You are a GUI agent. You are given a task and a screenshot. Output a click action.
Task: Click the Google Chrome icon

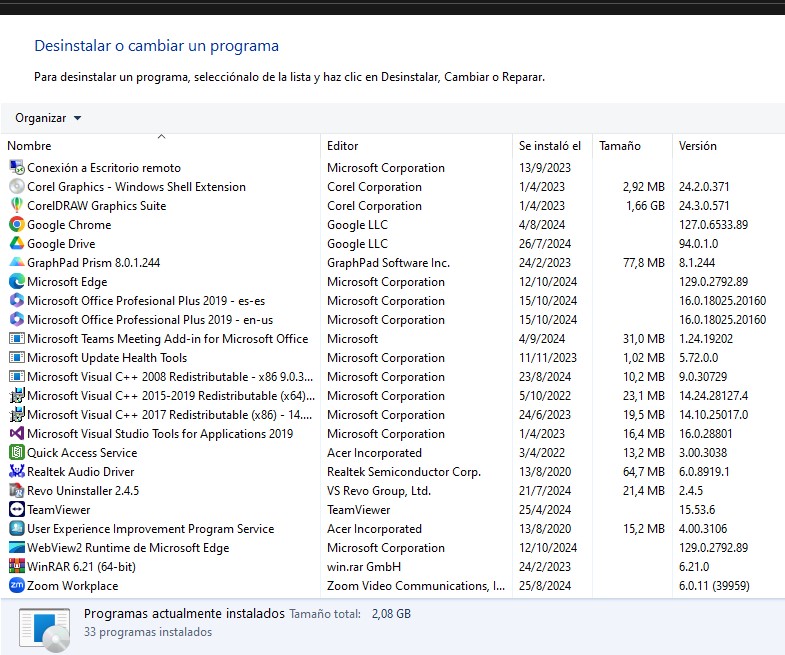point(17,224)
